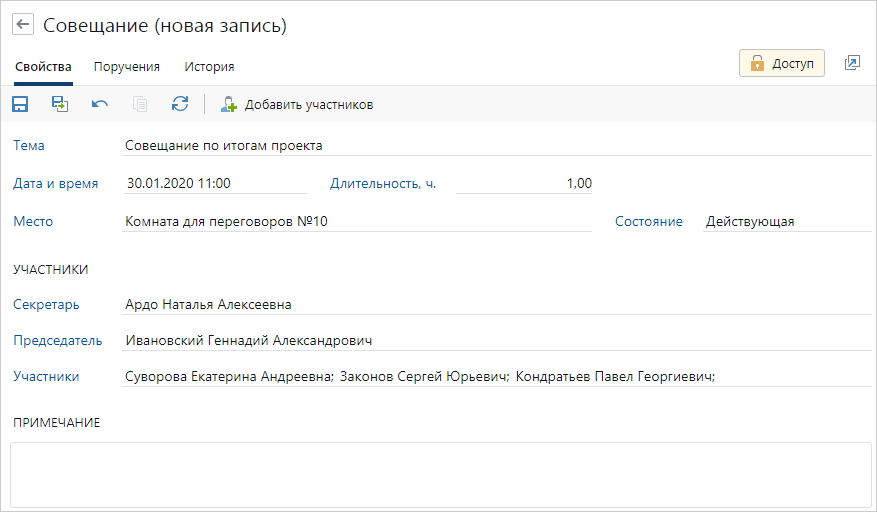This screenshot has height=512, width=877.
Task: Save the meeting record with the diskette icon
Action: tap(20, 104)
